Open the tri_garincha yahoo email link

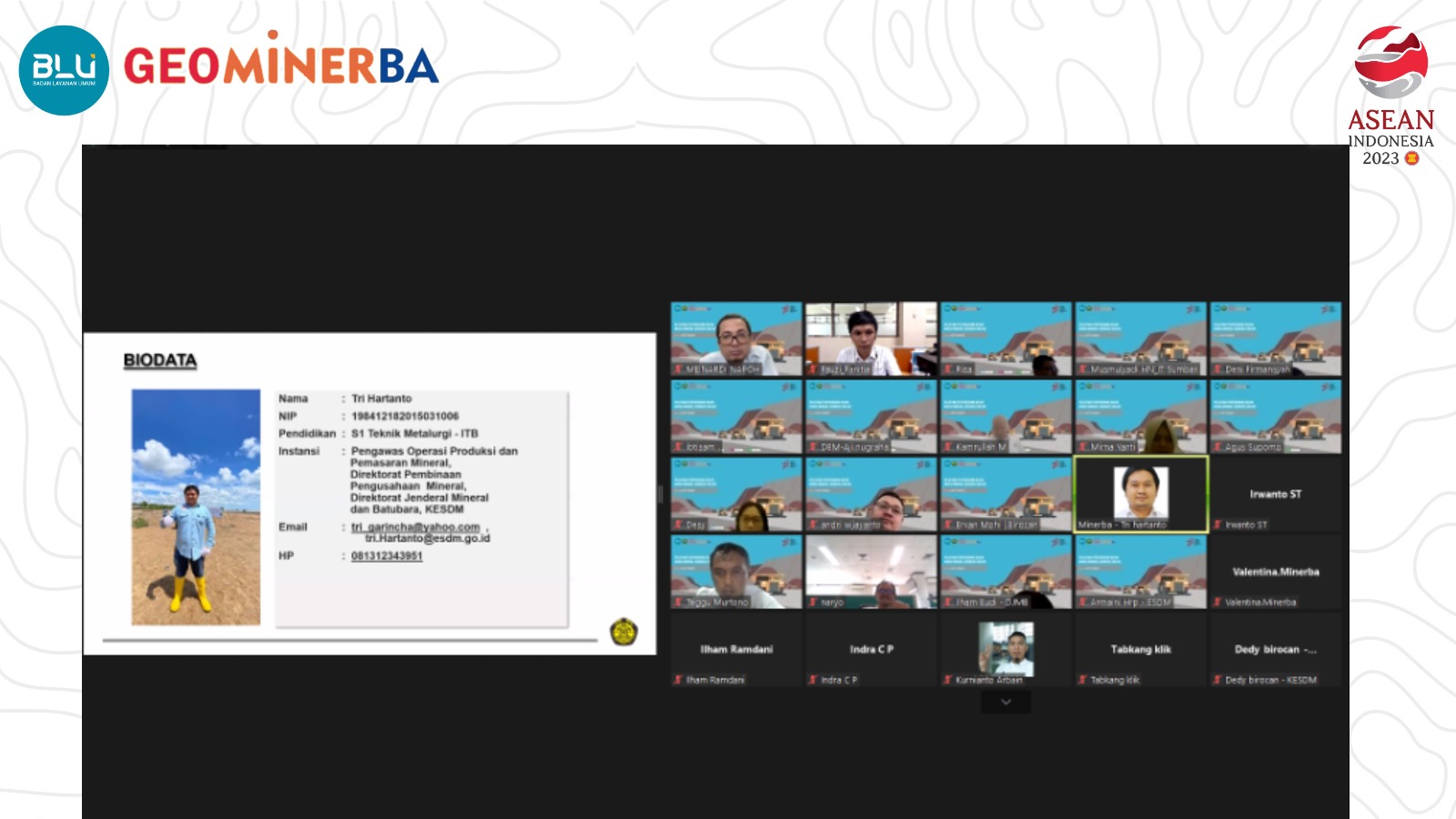point(415,527)
